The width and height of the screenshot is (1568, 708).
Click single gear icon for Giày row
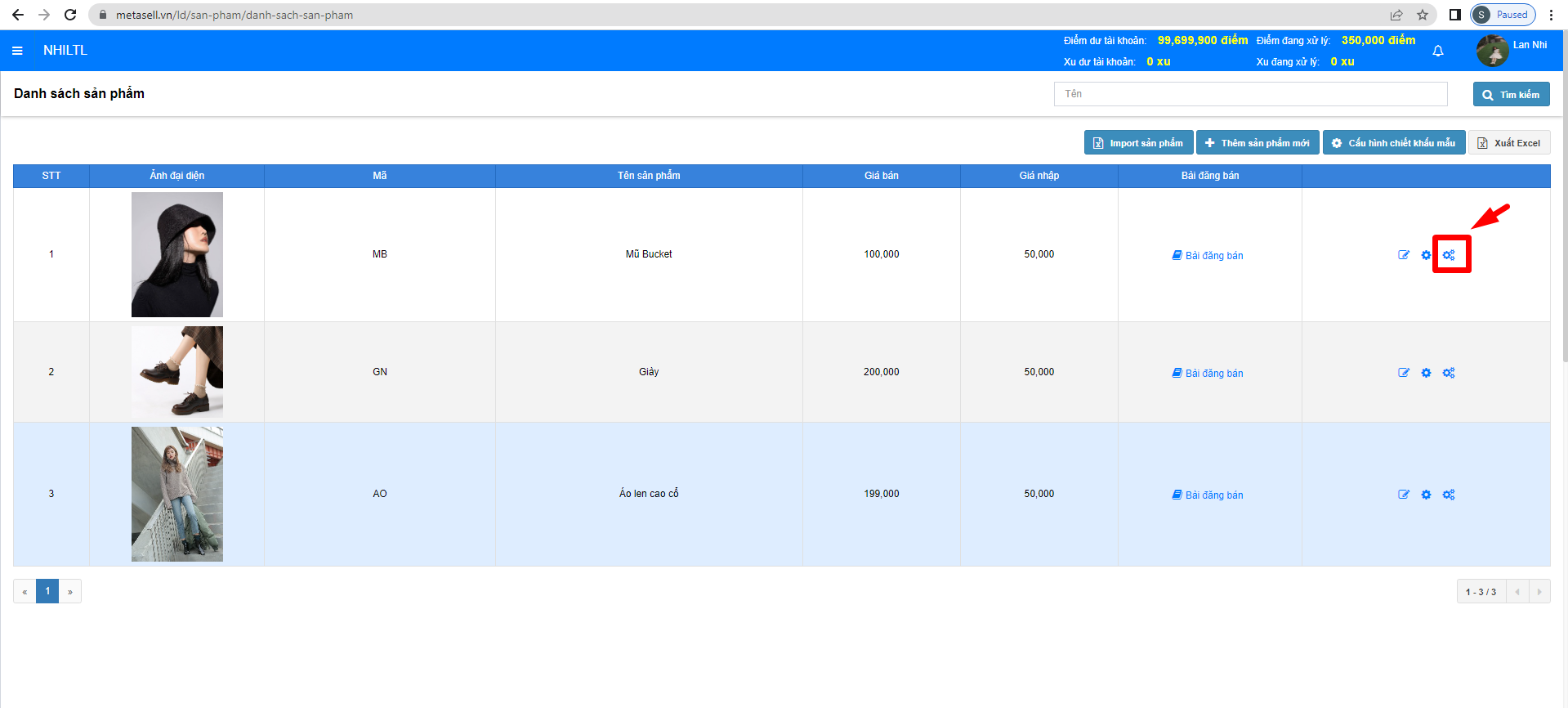click(x=1426, y=373)
